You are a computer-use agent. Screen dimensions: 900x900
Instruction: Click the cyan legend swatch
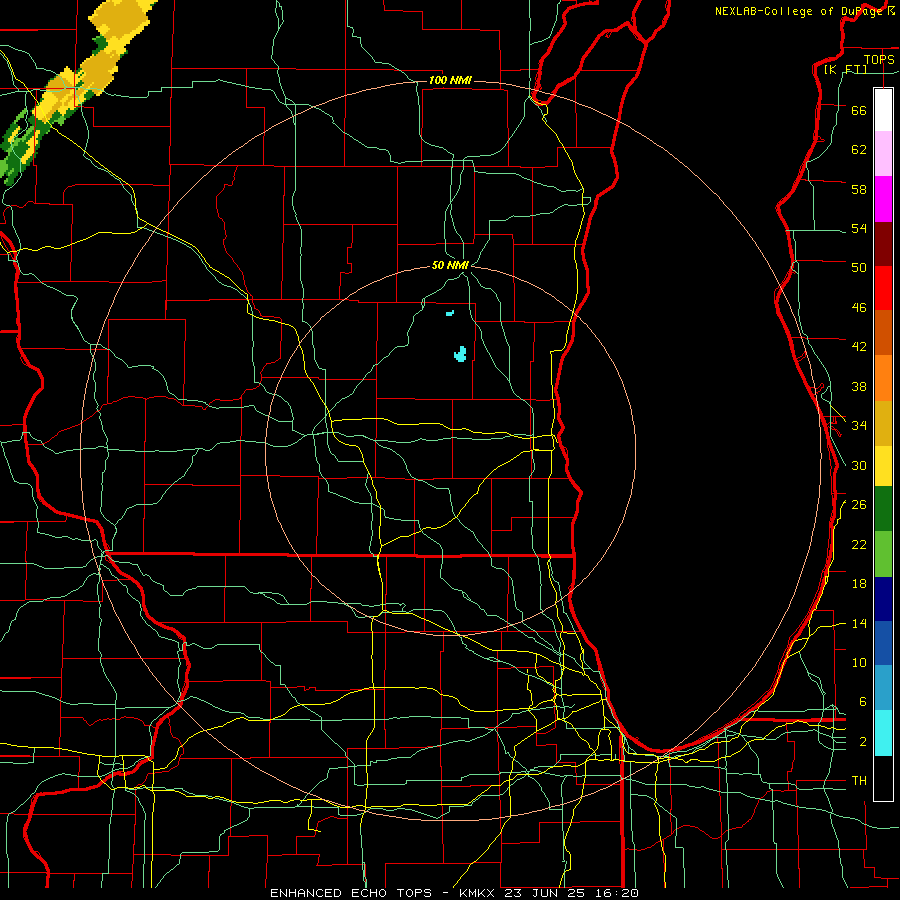(x=883, y=732)
